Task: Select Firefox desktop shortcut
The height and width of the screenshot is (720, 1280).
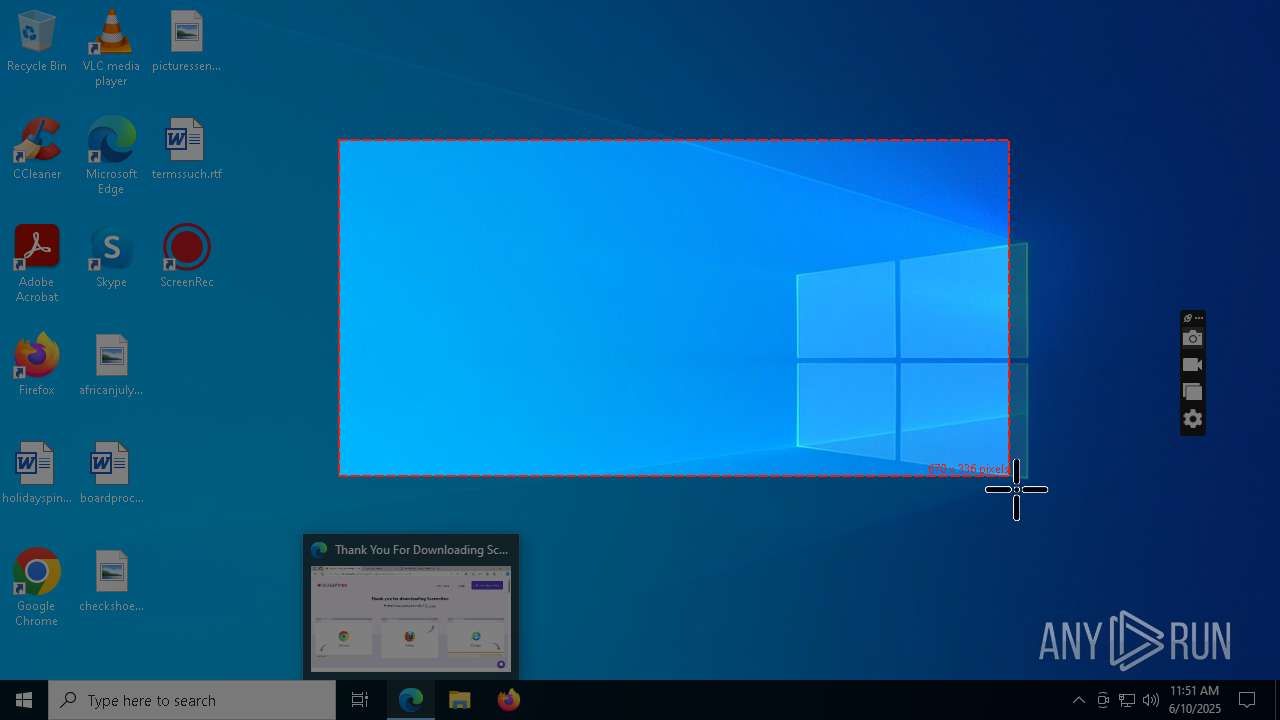Action: coord(37,366)
